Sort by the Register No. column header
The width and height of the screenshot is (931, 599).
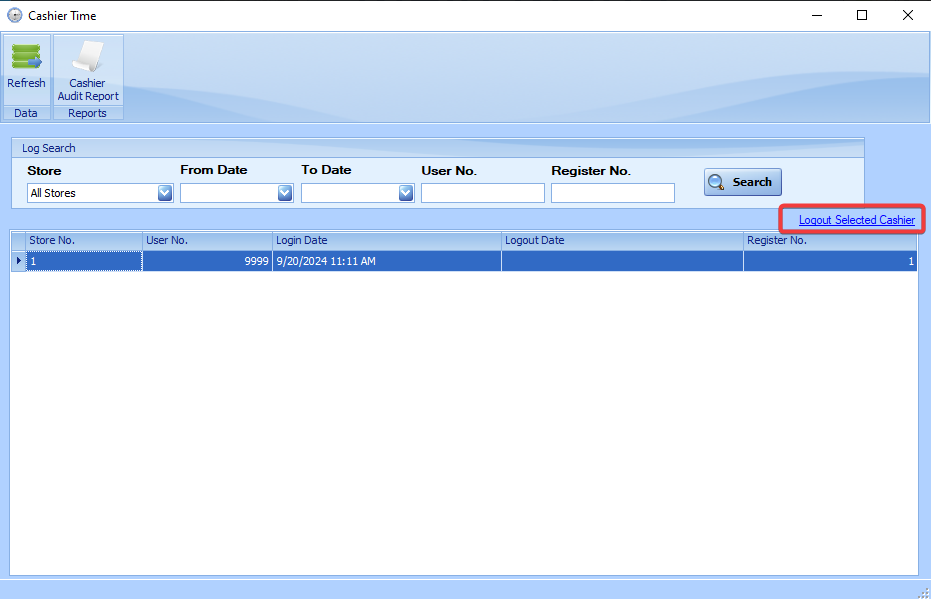click(829, 241)
